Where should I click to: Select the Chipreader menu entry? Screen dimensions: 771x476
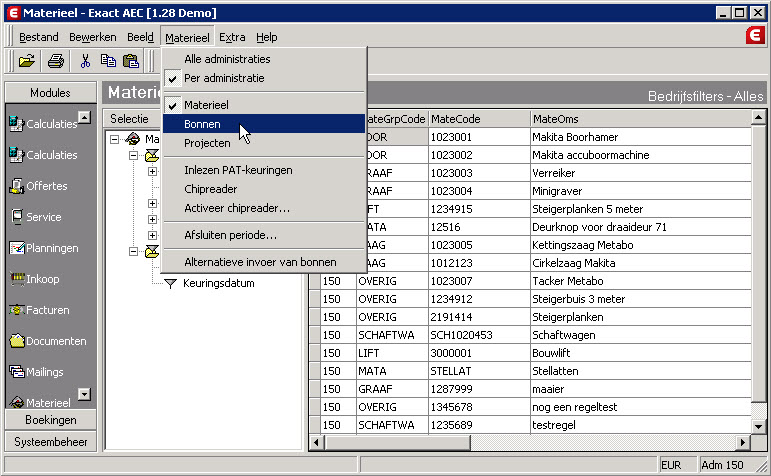pos(264,189)
